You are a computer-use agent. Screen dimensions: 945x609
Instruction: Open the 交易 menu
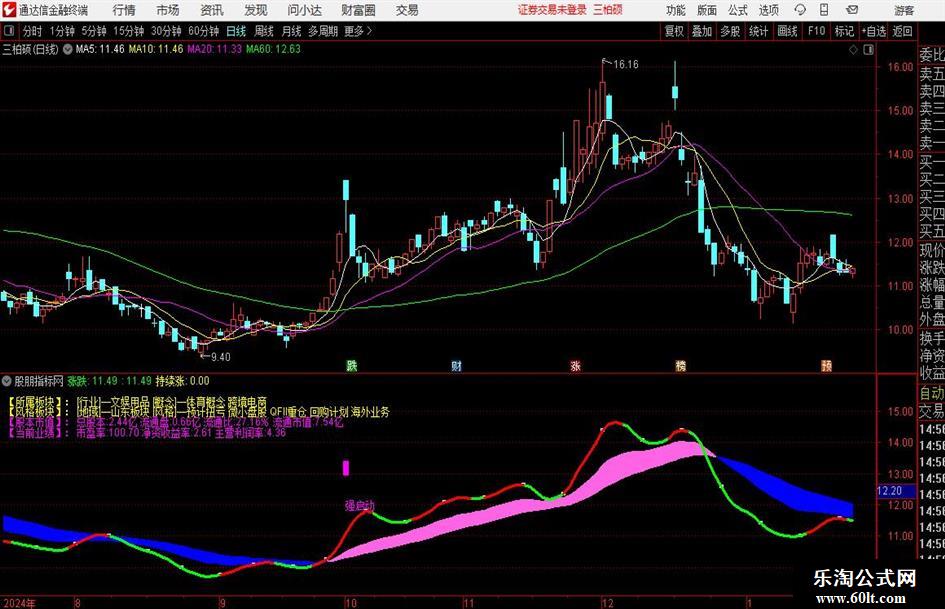pyautogui.click(x=407, y=10)
